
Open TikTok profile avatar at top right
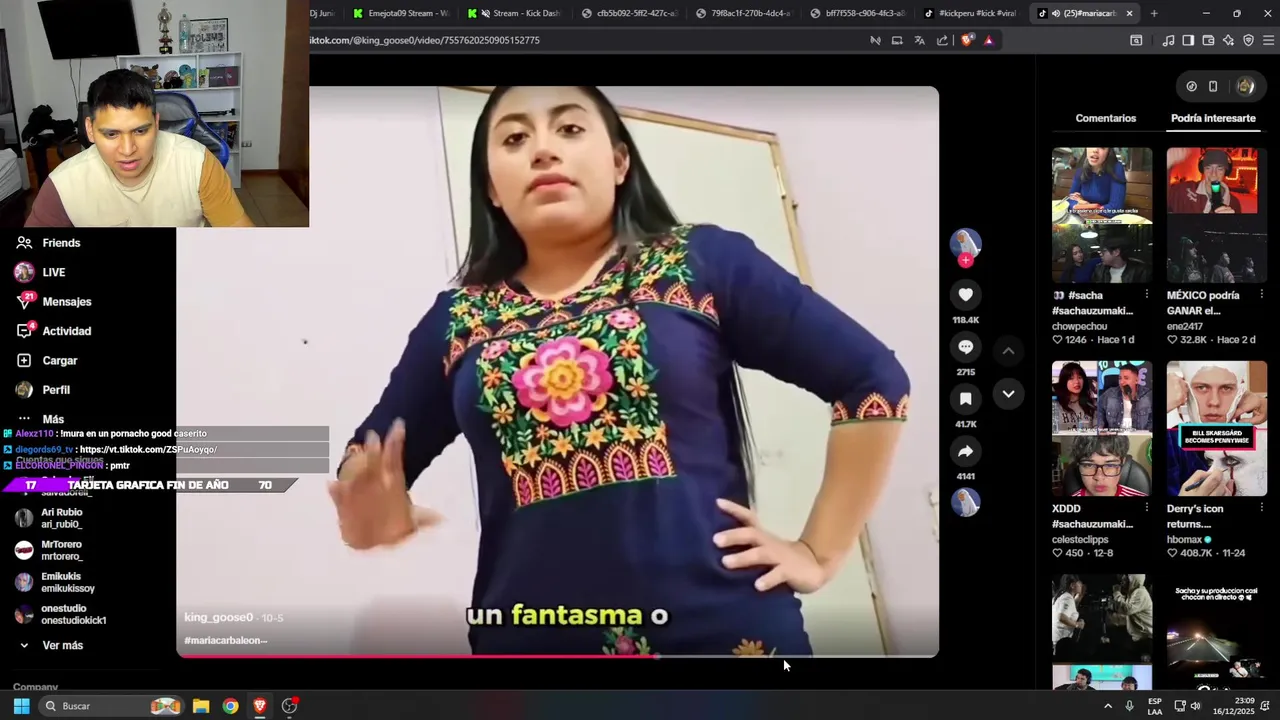tap(1245, 86)
